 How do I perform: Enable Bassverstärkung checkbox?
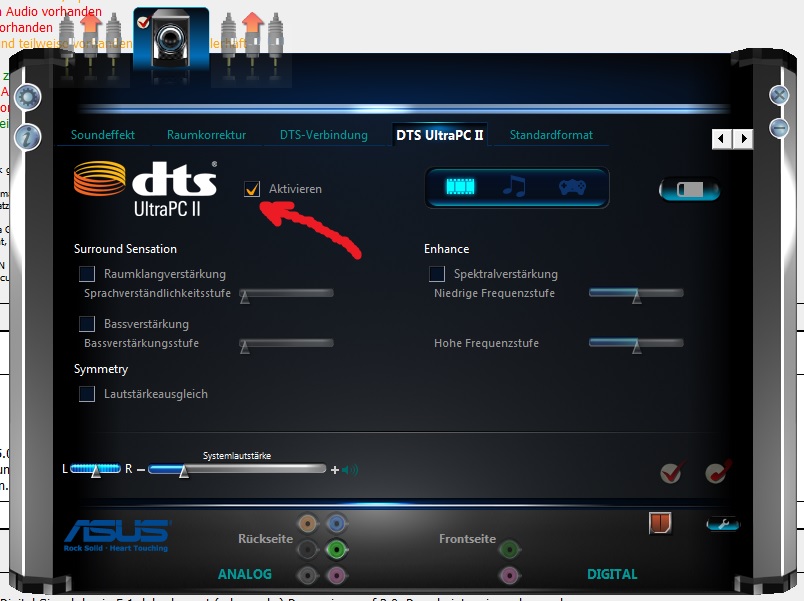(x=87, y=324)
